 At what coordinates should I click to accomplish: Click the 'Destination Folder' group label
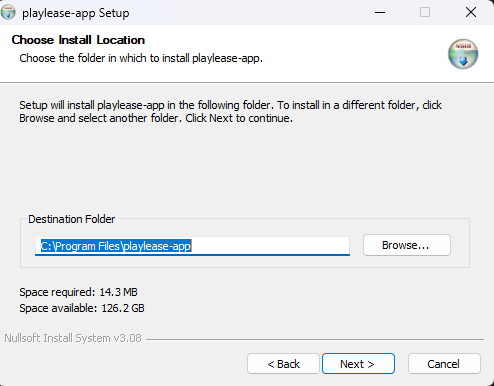coord(71,219)
